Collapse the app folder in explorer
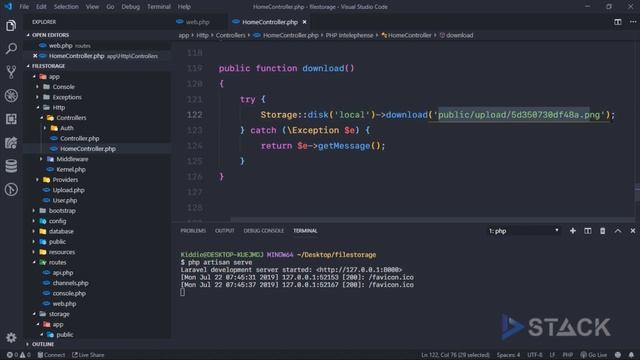640x360 pixels. [x=54, y=77]
